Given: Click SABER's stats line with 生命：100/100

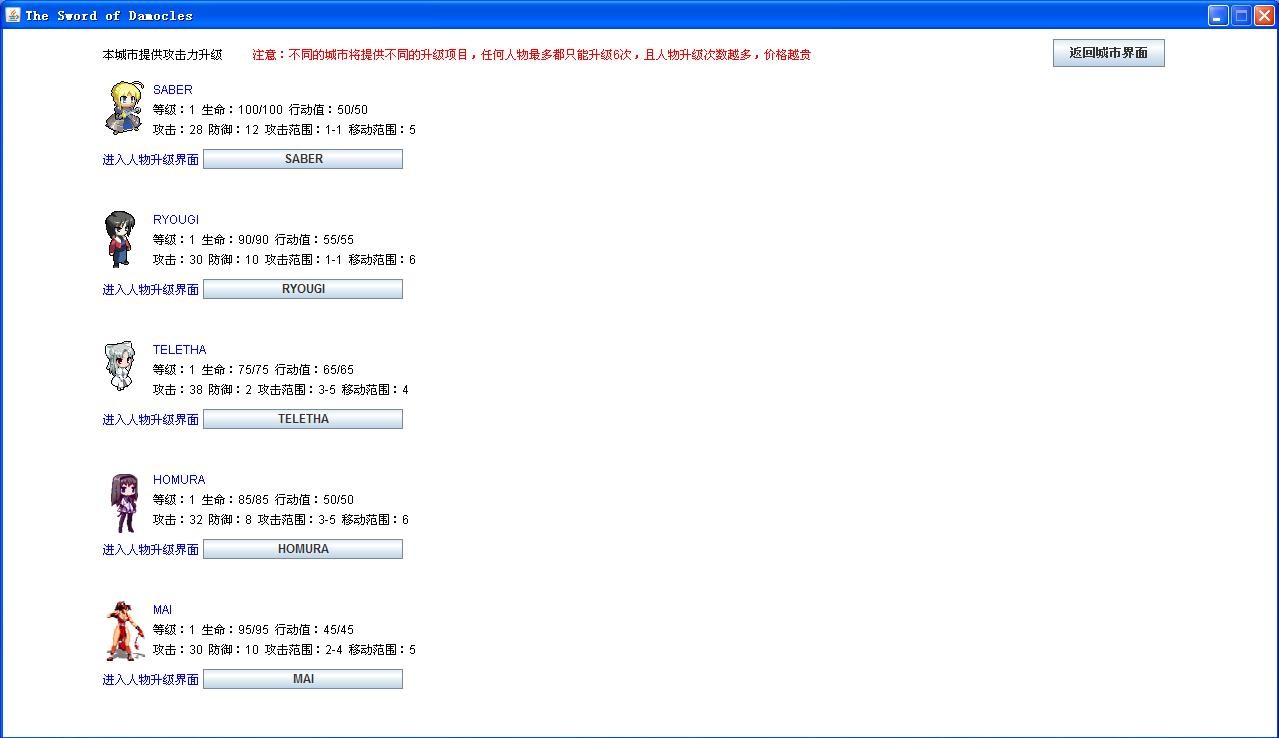Looking at the screenshot, I should (260, 110).
